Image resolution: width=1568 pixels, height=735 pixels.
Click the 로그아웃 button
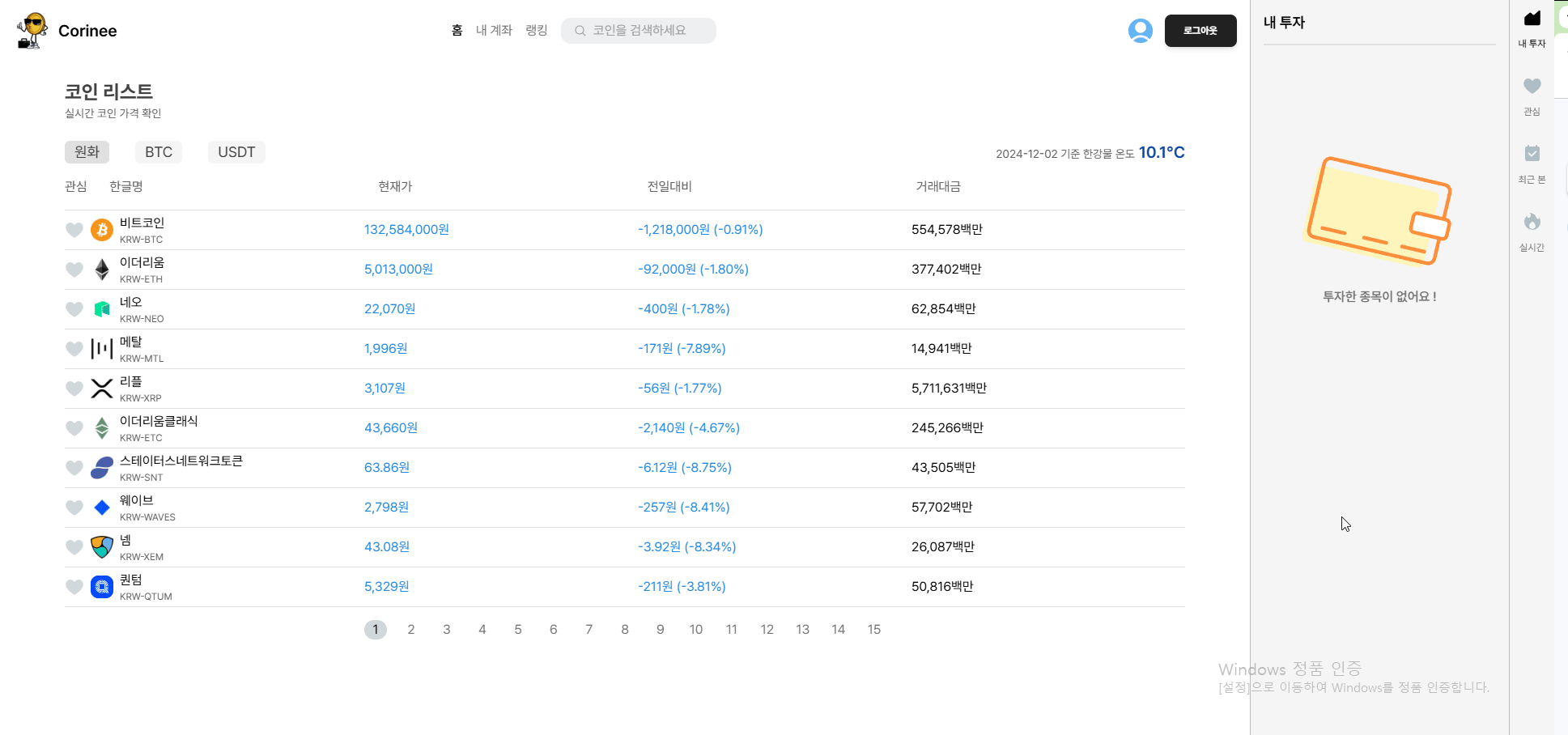1200,31
